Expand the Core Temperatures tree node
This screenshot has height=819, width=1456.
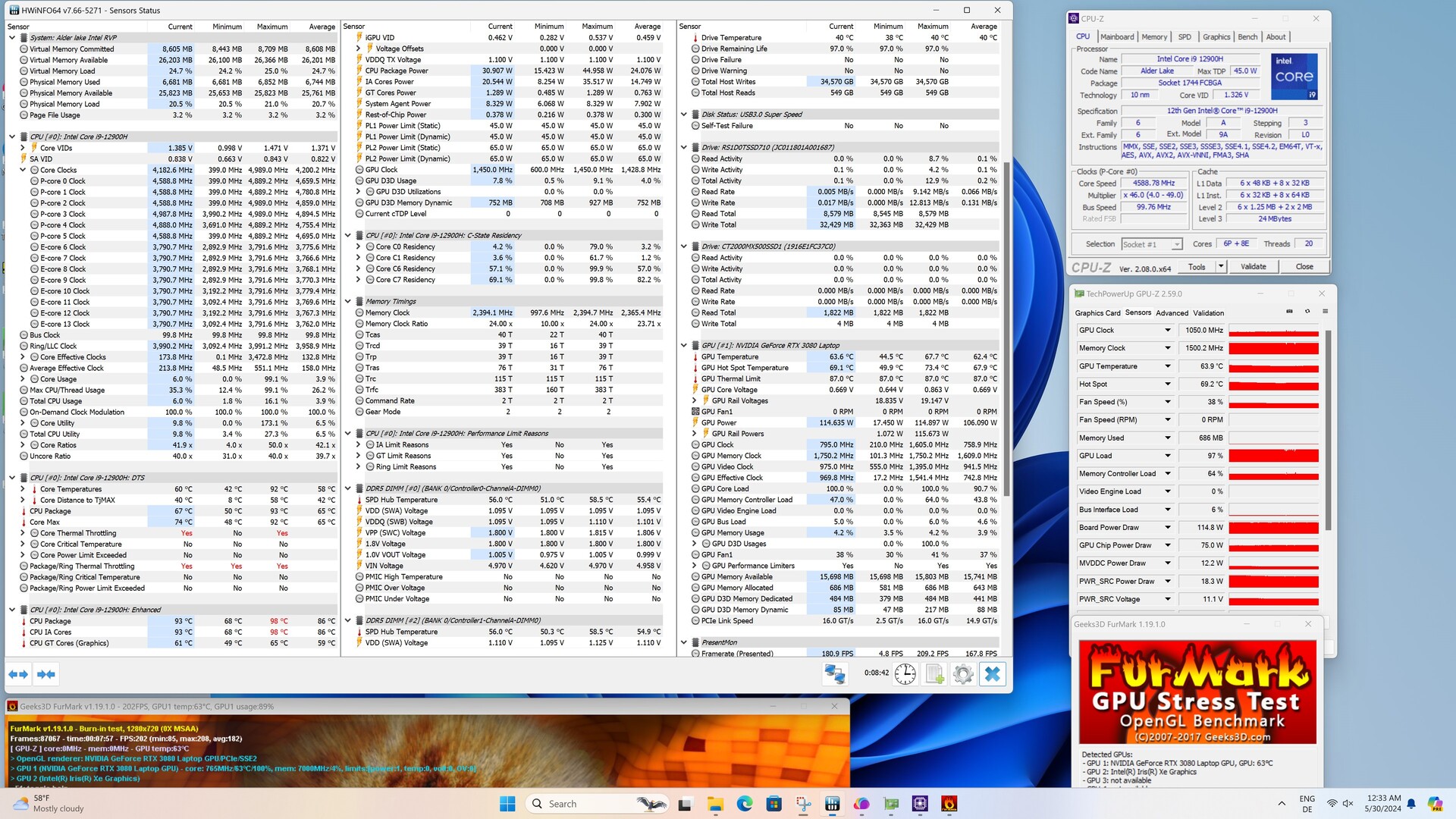point(23,489)
